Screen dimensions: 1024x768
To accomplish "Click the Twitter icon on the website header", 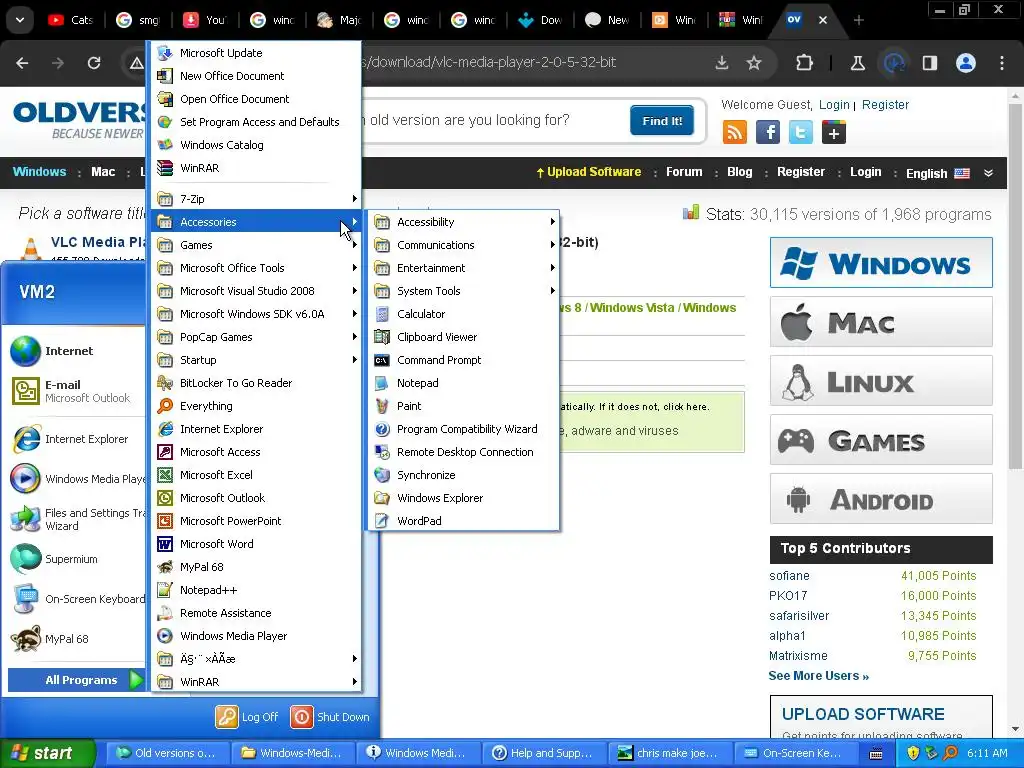I will pos(801,133).
